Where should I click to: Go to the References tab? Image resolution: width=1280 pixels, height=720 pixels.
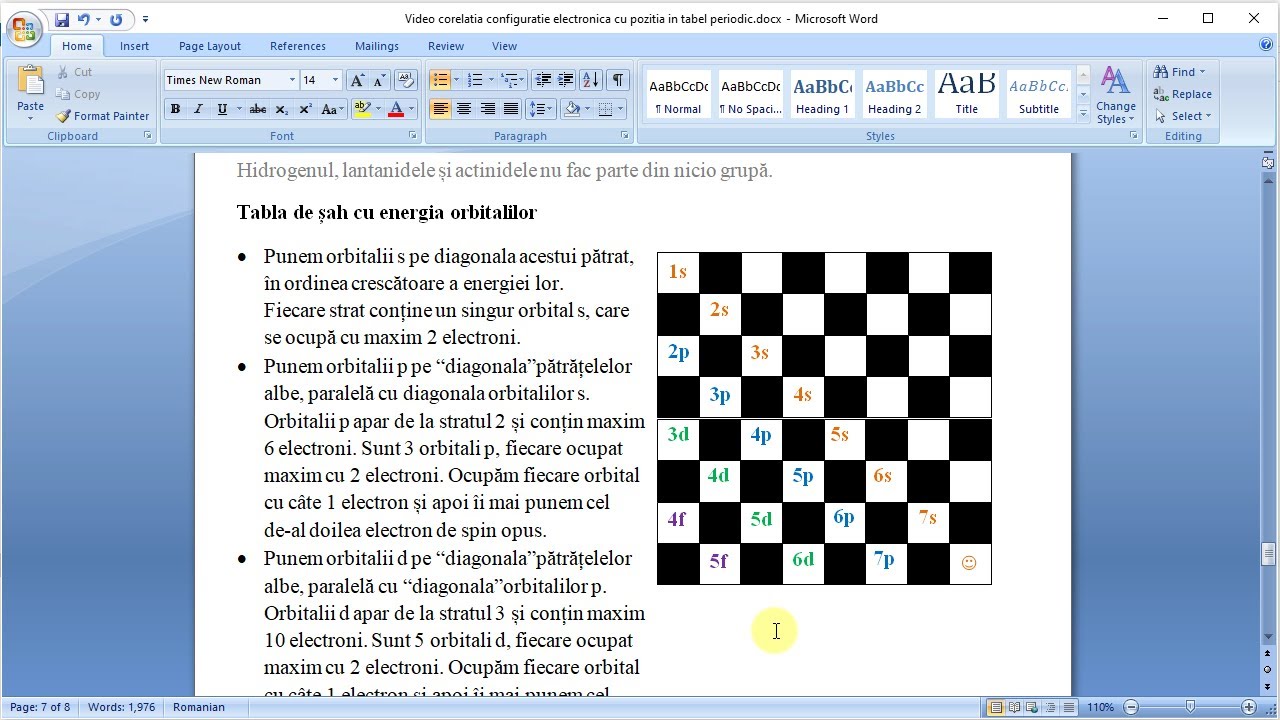pyautogui.click(x=298, y=46)
